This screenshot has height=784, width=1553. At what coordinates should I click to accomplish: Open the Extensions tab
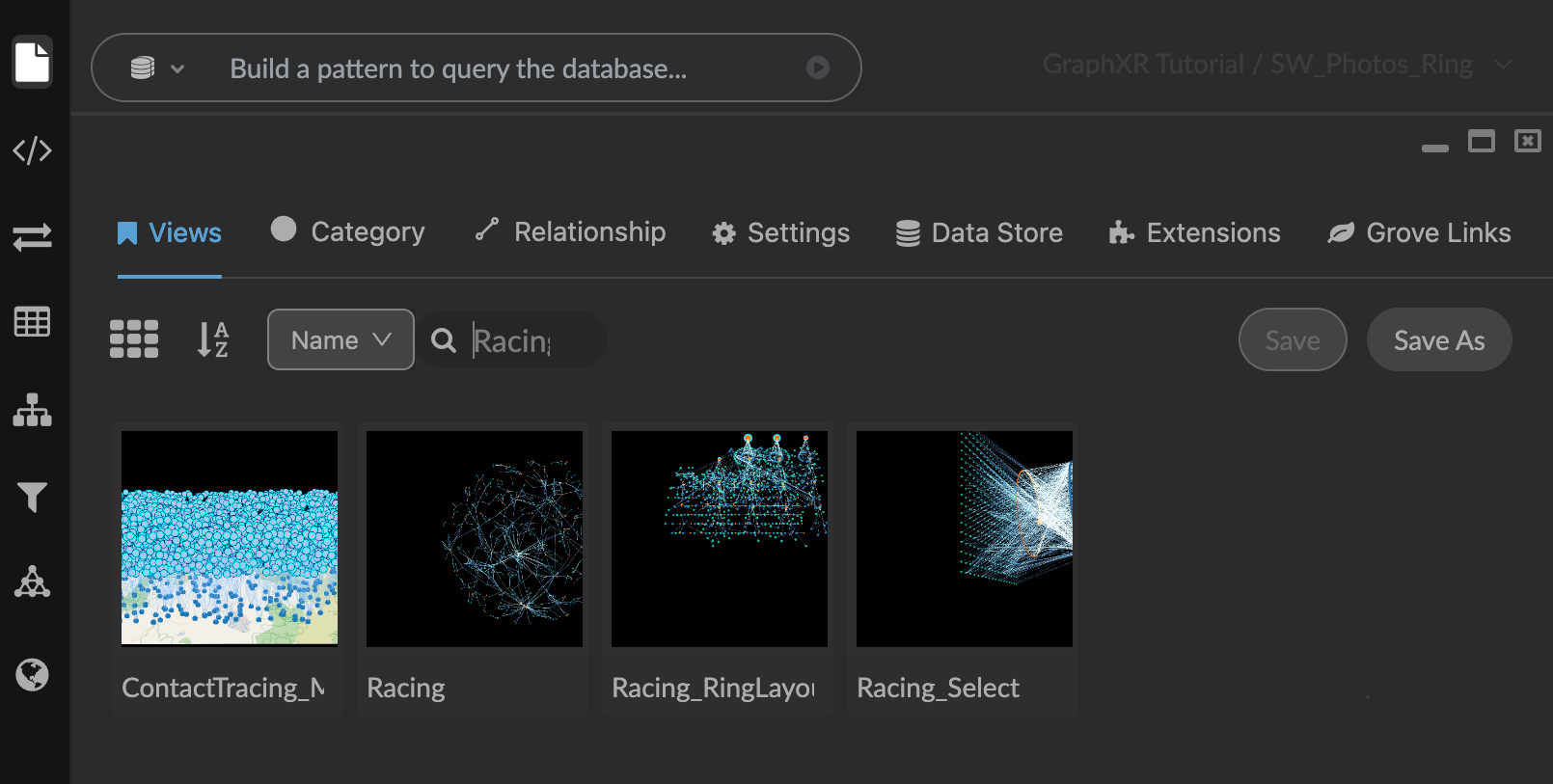tap(1194, 233)
